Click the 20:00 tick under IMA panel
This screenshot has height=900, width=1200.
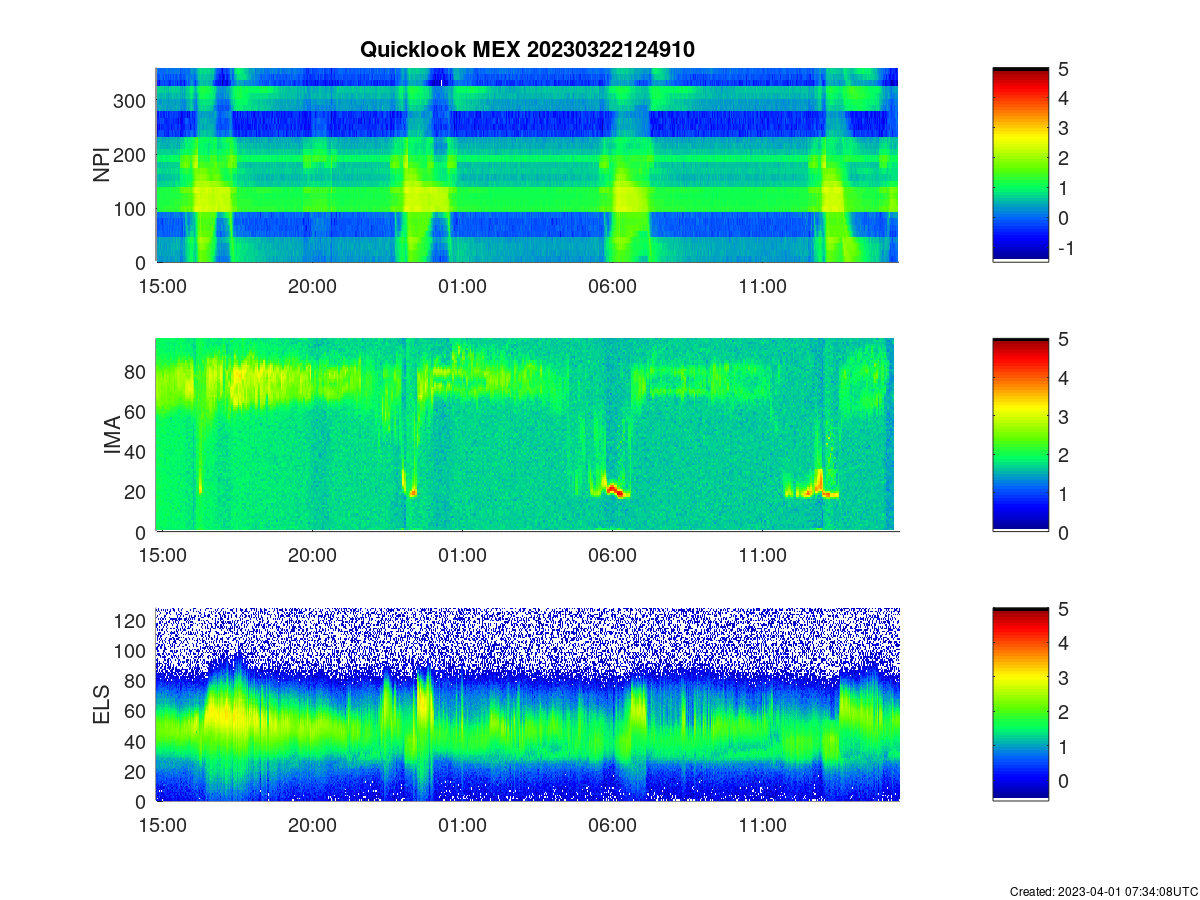coord(313,557)
